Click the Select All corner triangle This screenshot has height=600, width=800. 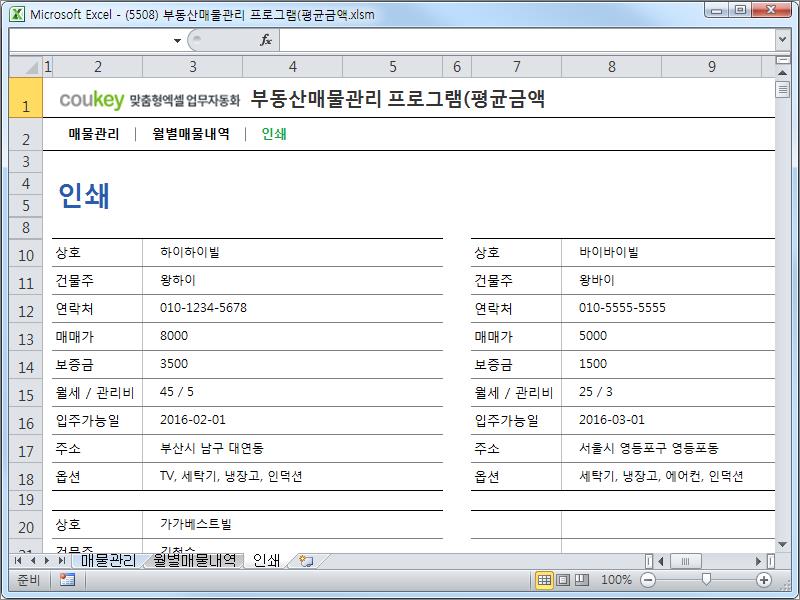click(26, 66)
